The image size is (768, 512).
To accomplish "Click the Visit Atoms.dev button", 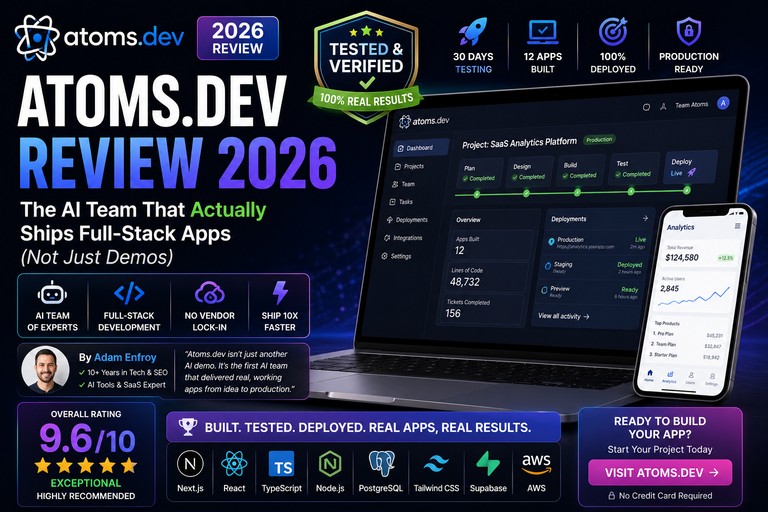I will tap(660, 472).
